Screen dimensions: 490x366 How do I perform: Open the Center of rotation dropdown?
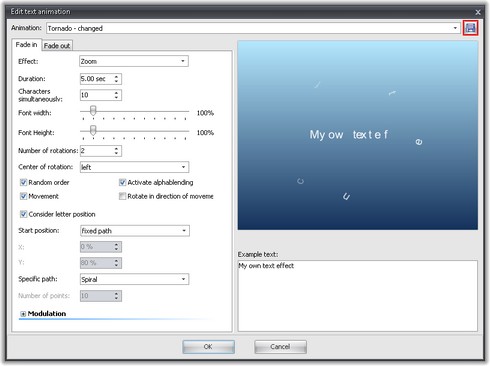134,167
